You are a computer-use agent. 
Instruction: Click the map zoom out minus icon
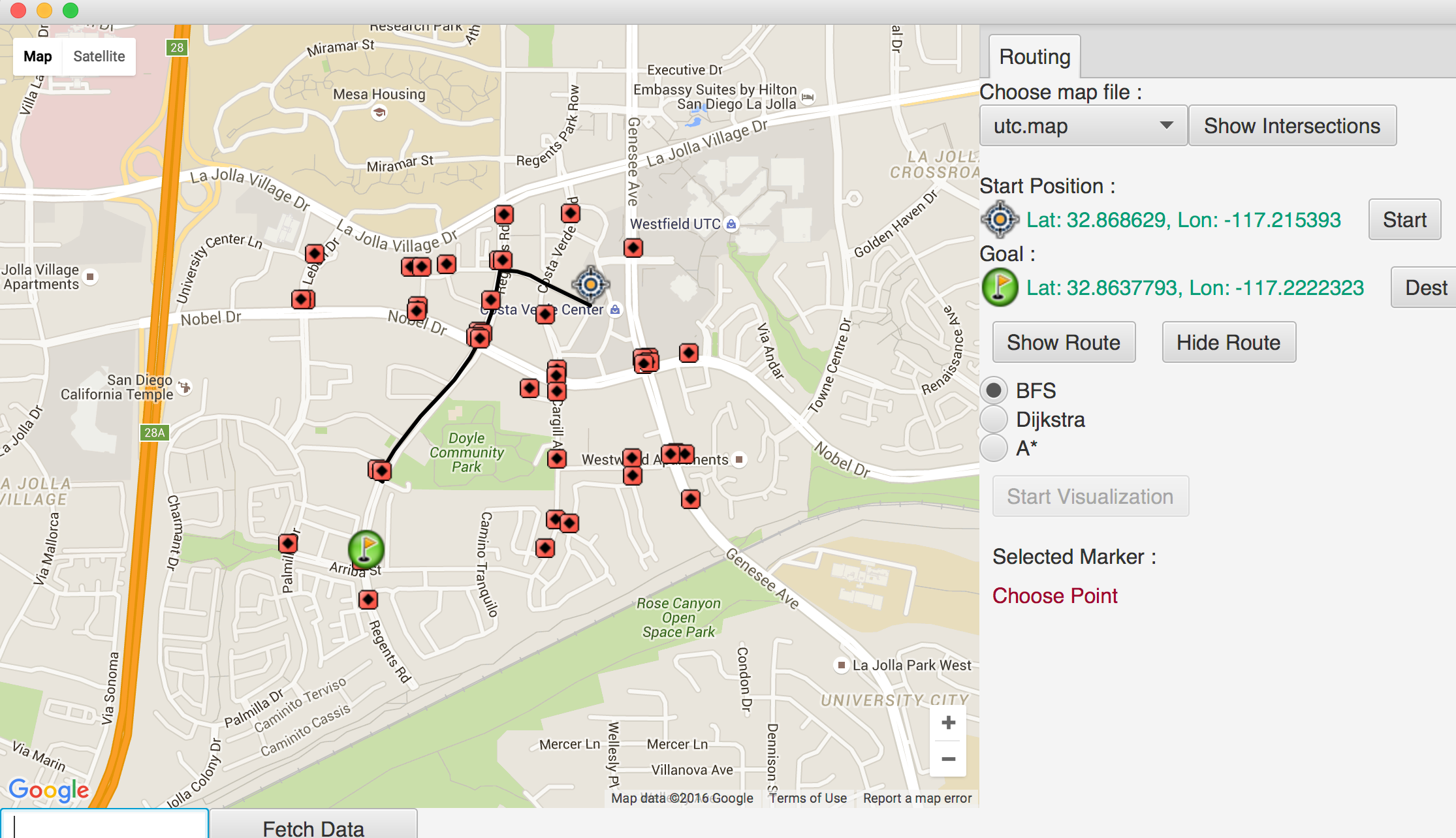pyautogui.click(x=948, y=759)
